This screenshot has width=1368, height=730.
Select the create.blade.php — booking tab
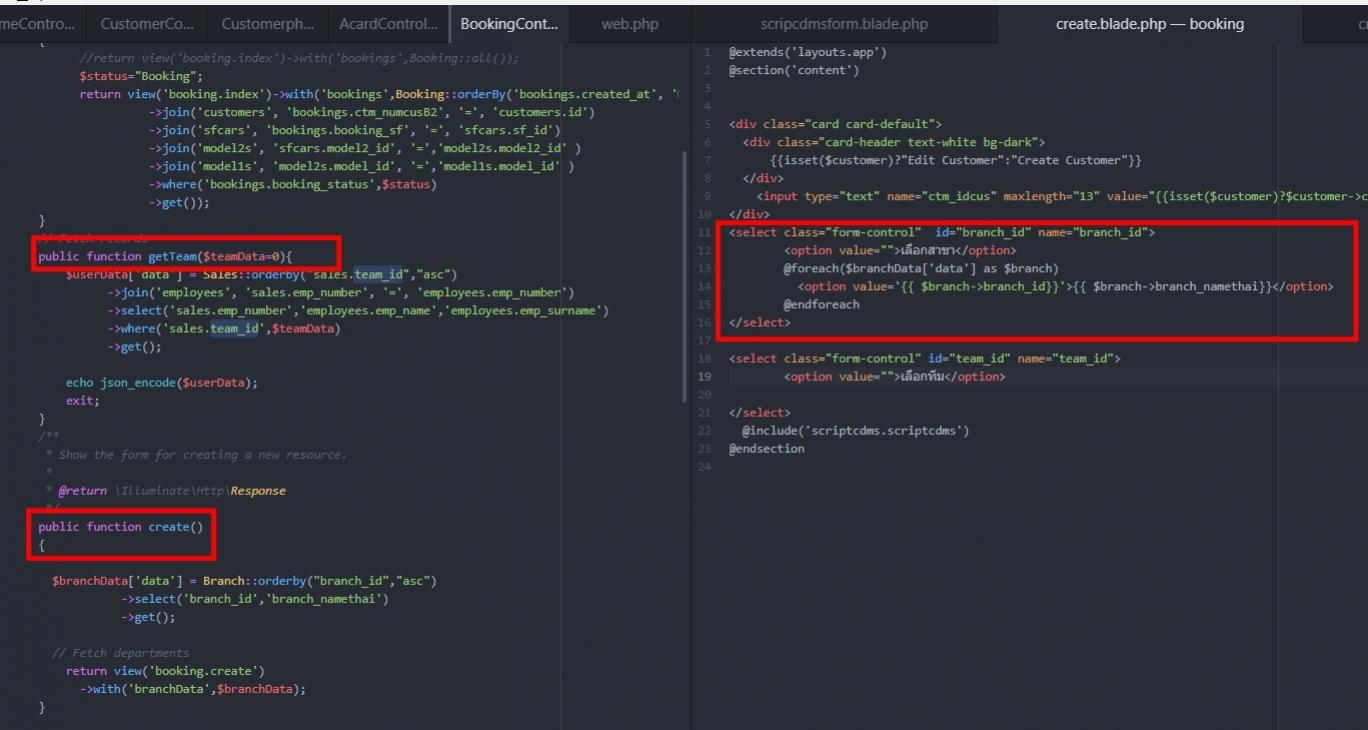(x=1150, y=24)
